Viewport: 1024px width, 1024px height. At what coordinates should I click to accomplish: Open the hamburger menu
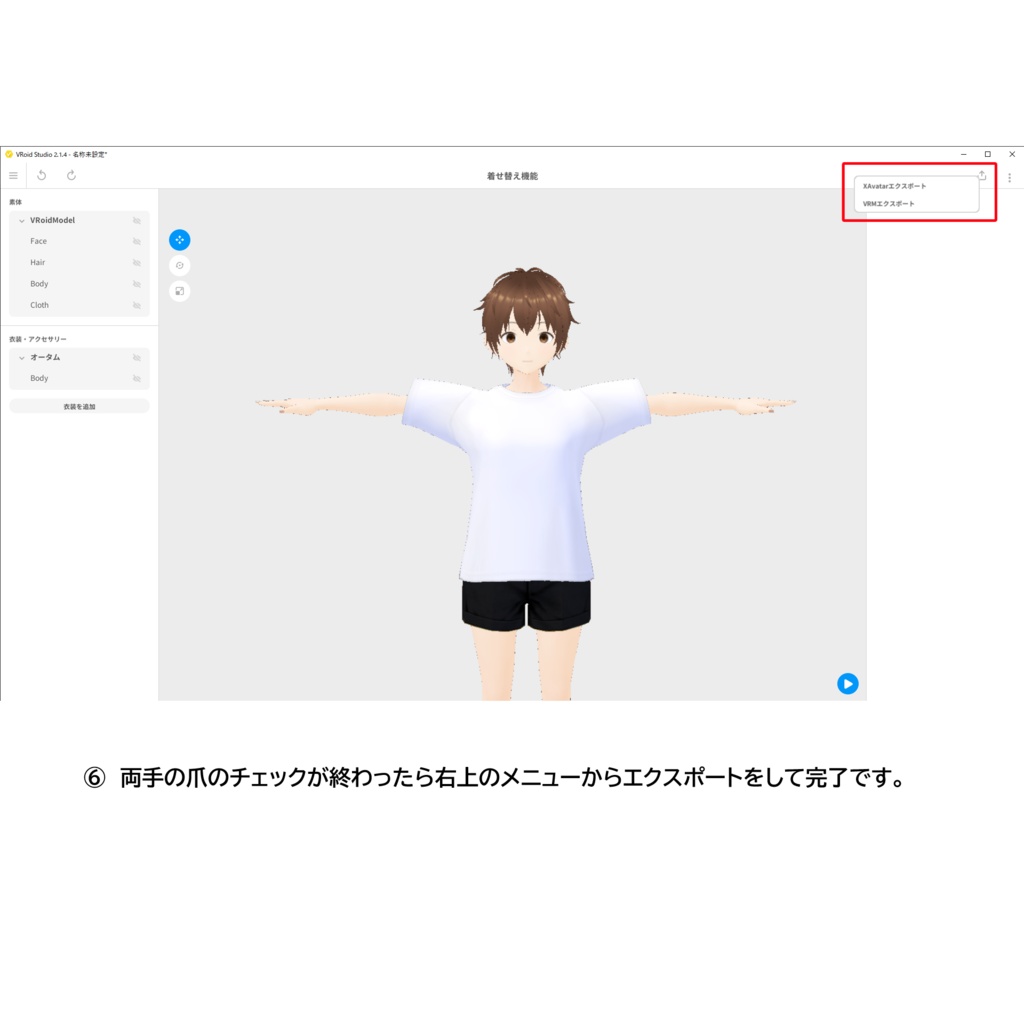pyautogui.click(x=12, y=175)
